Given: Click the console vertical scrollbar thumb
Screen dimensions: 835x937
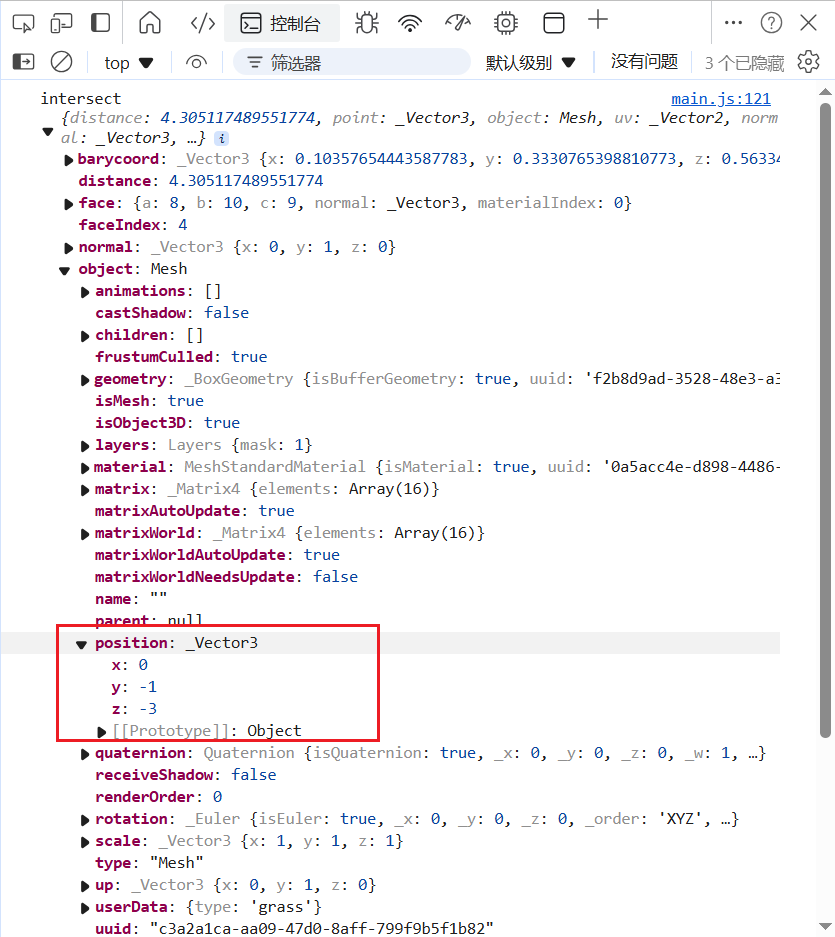Looking at the screenshot, I should pos(825,420).
